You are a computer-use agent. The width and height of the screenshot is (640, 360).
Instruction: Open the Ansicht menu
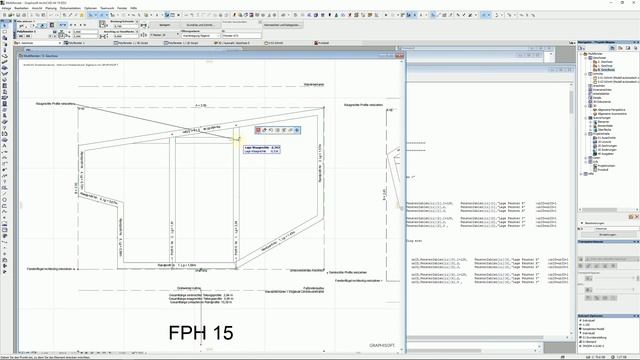(x=37, y=8)
